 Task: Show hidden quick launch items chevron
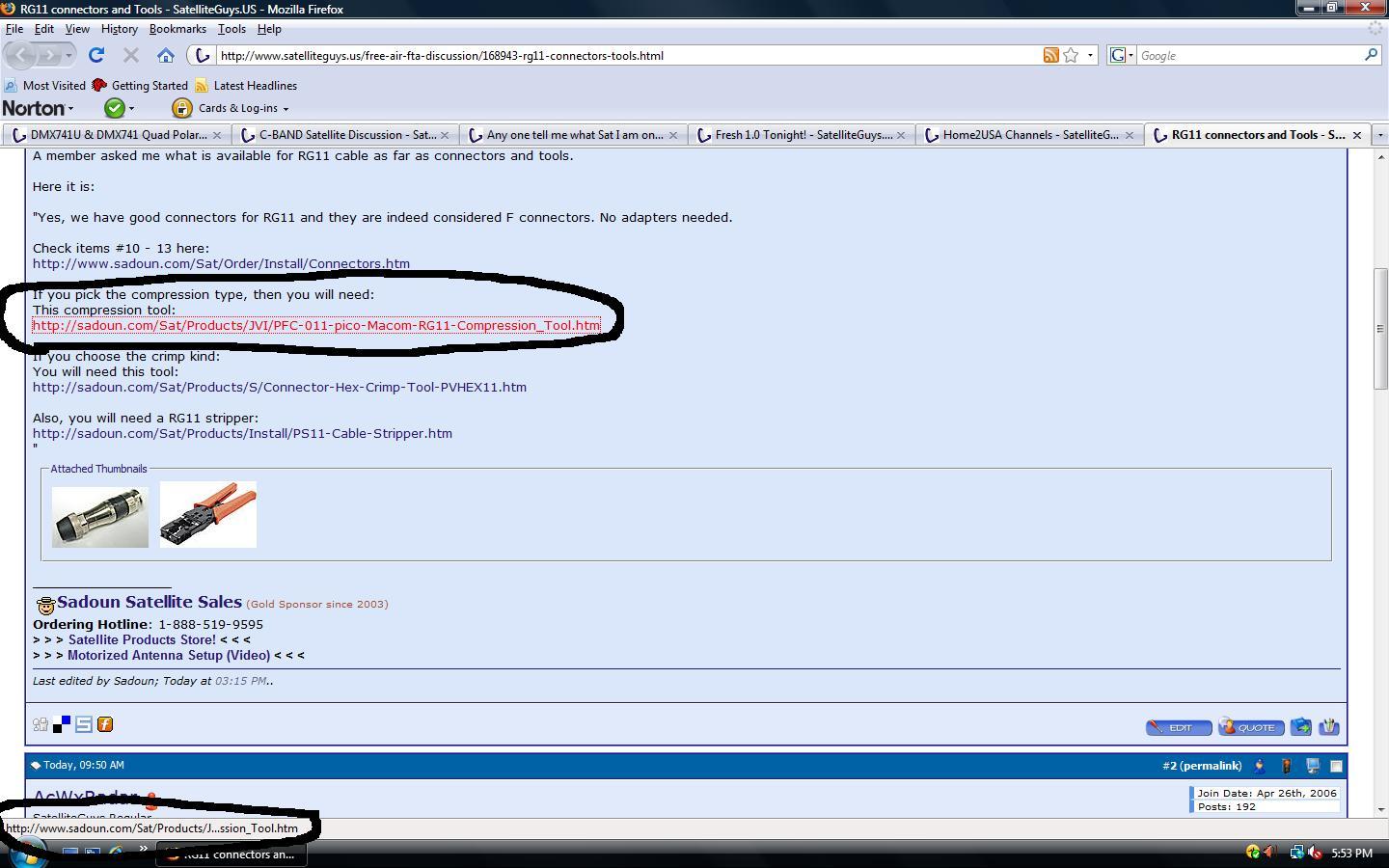(143, 850)
